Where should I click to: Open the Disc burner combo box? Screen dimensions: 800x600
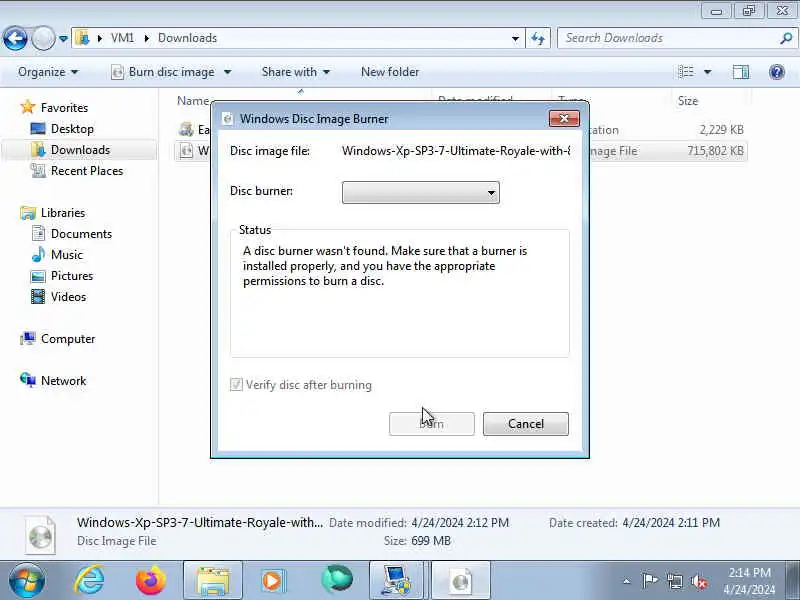click(x=420, y=192)
